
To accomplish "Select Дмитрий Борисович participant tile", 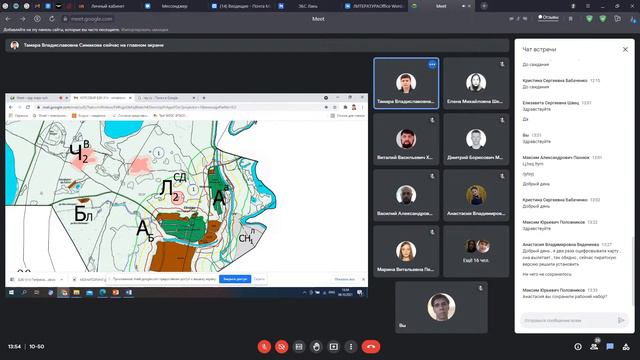I will click(x=476, y=139).
